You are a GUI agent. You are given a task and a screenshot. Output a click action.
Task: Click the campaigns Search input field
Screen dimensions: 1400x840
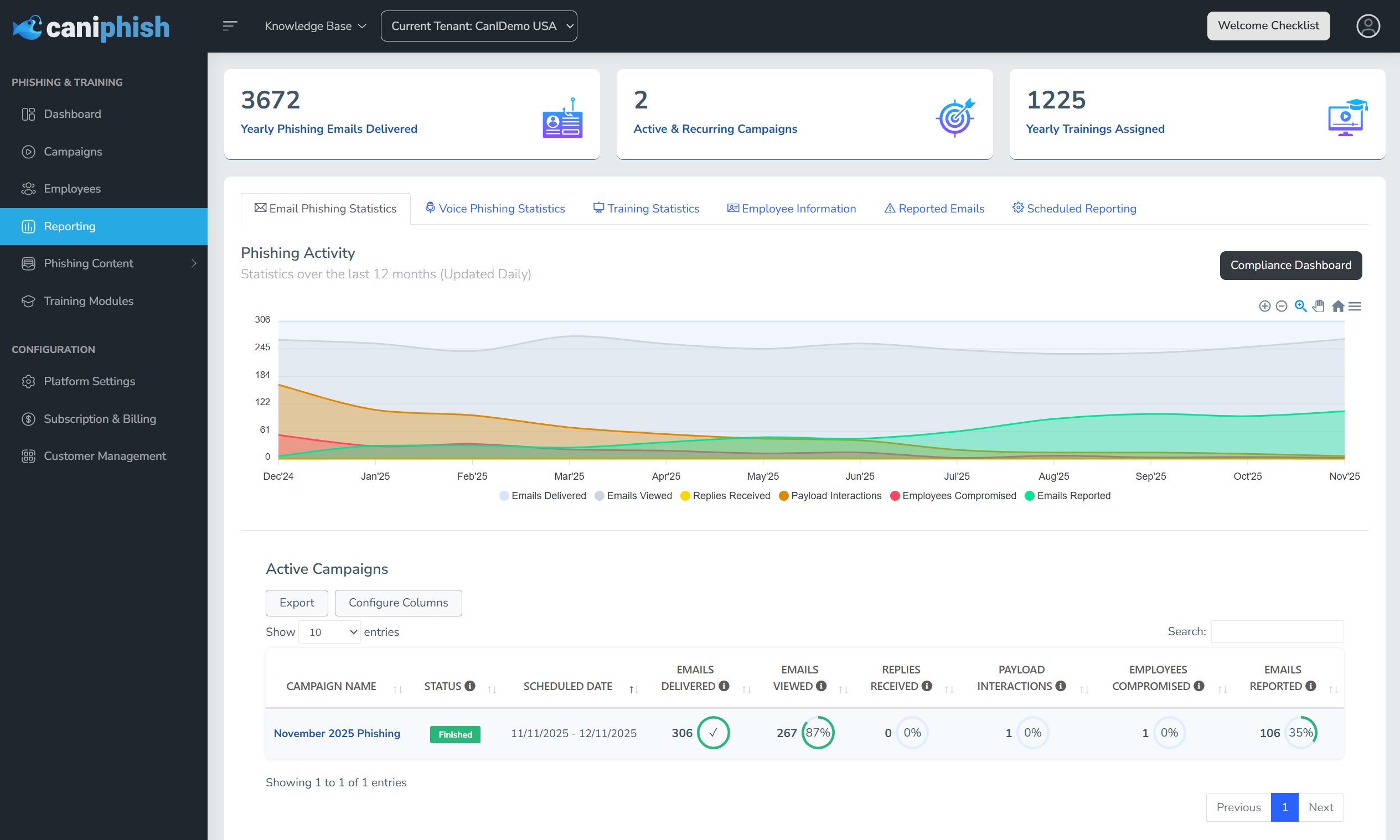1277,631
